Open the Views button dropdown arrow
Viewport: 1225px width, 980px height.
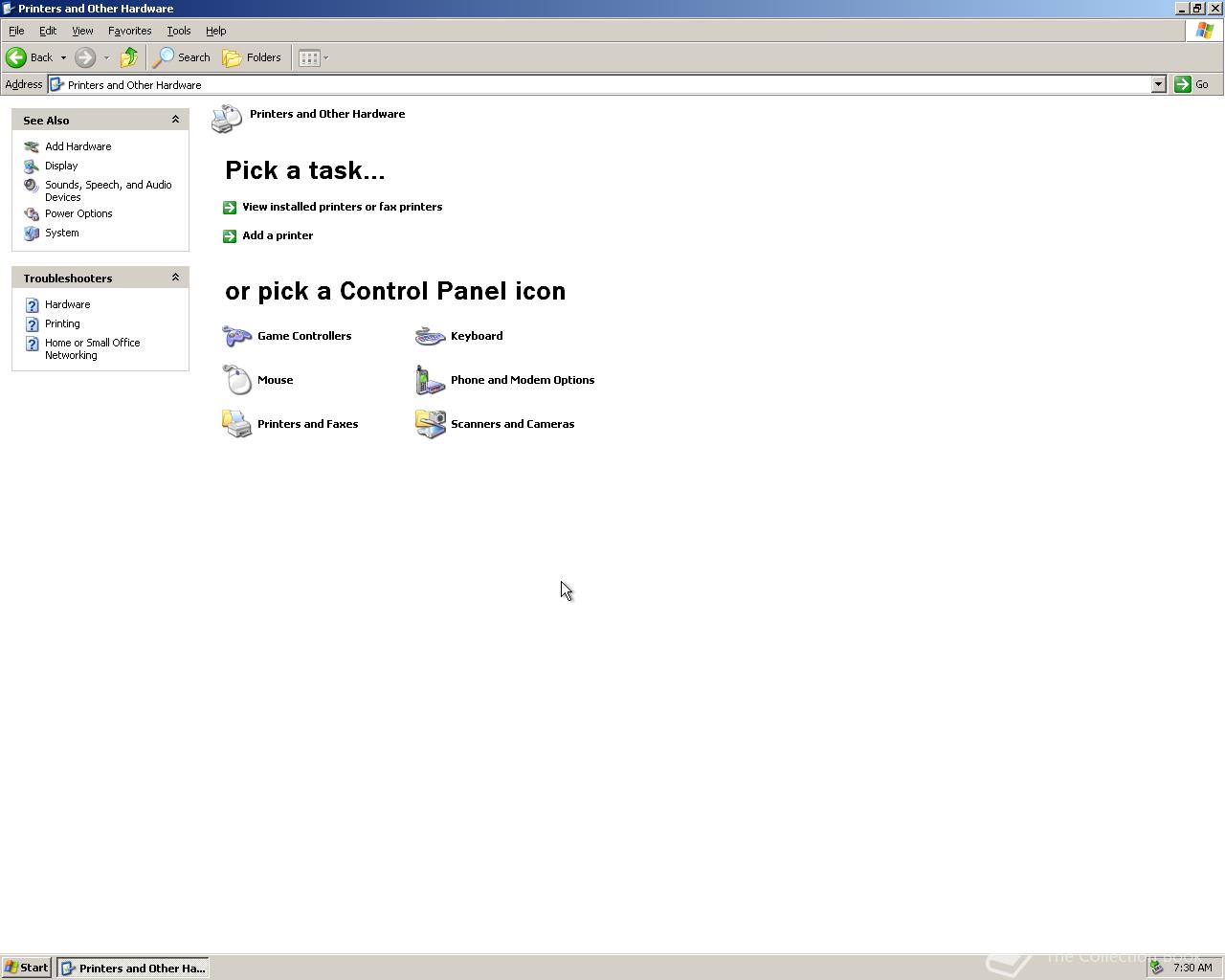click(325, 57)
